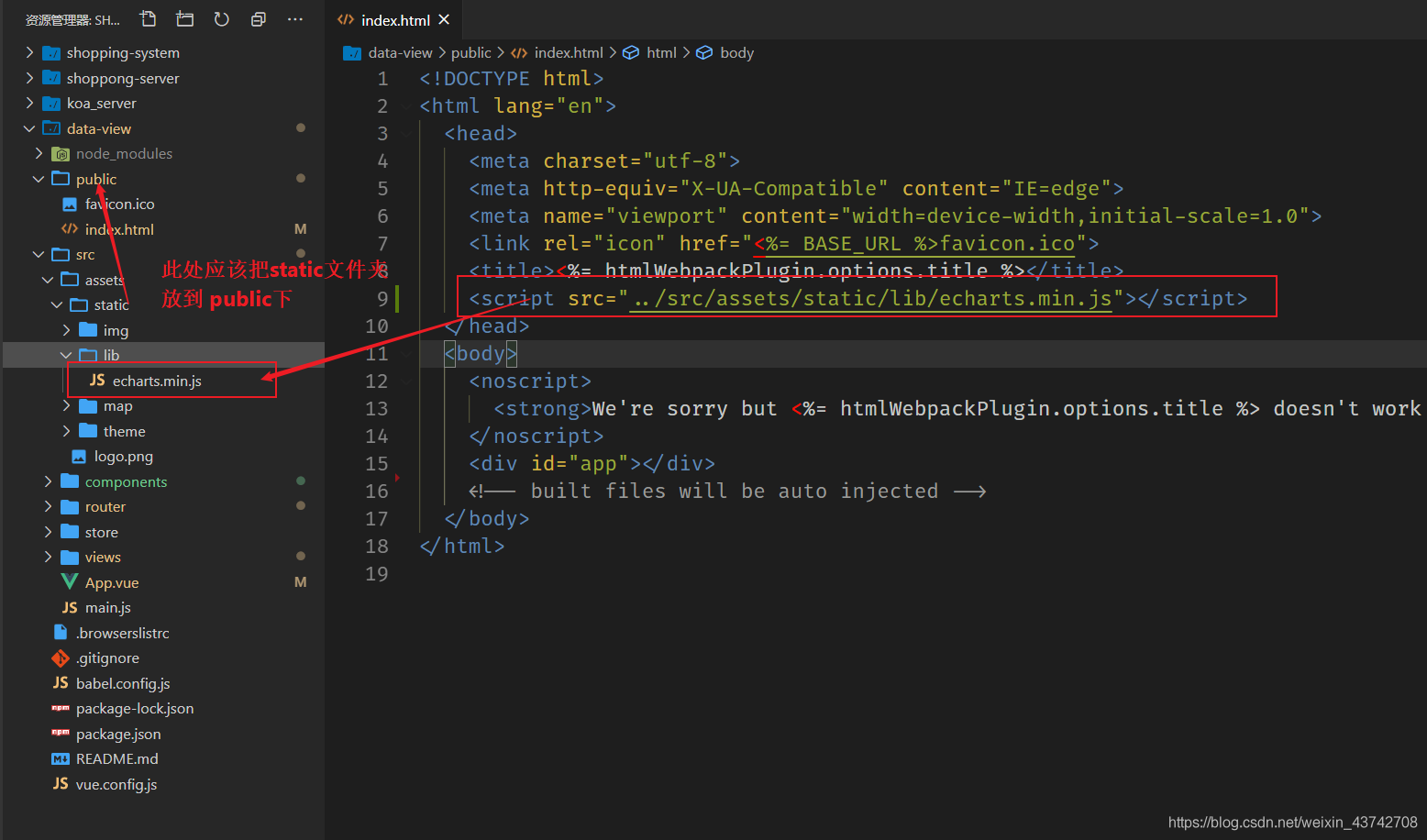Screen dimensions: 1427x840
Task: Open the echarts.min.js script src link
Action: pos(871,299)
